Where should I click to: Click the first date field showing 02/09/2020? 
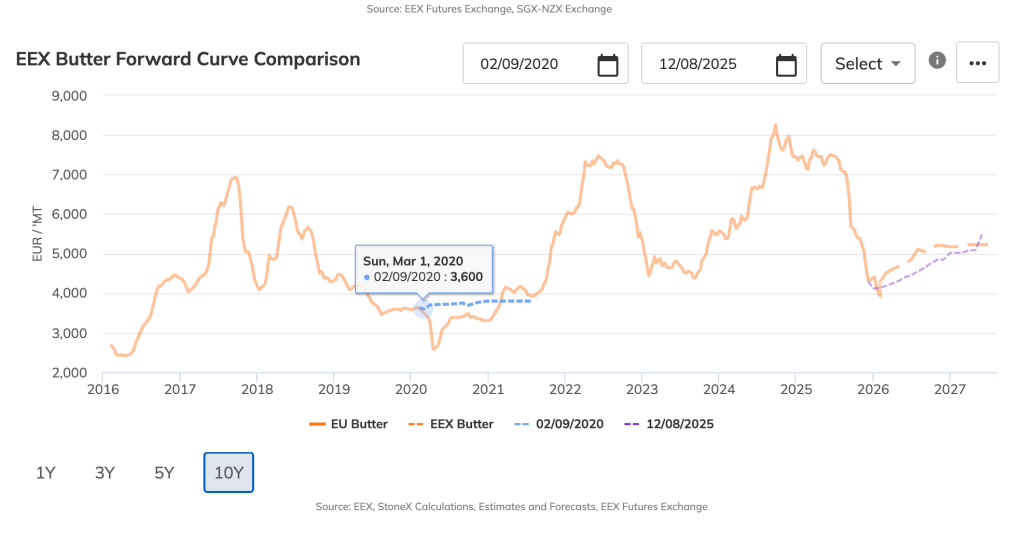[545, 63]
